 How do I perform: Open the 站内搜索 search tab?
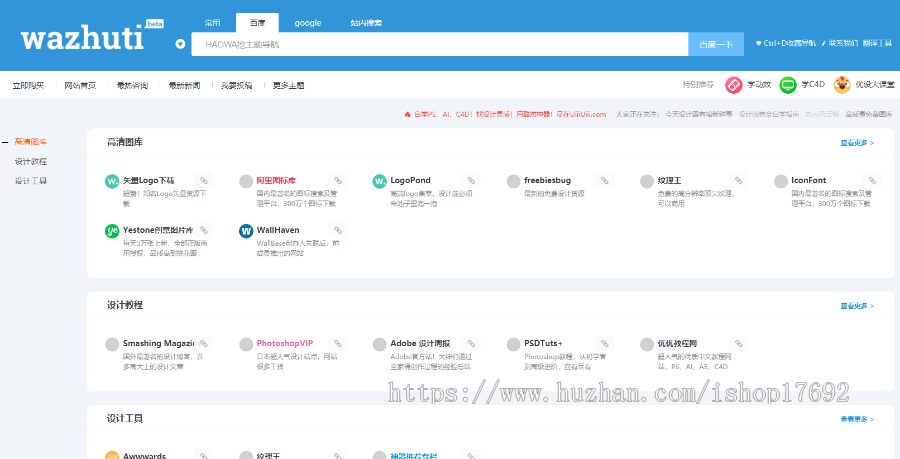[x=366, y=23]
